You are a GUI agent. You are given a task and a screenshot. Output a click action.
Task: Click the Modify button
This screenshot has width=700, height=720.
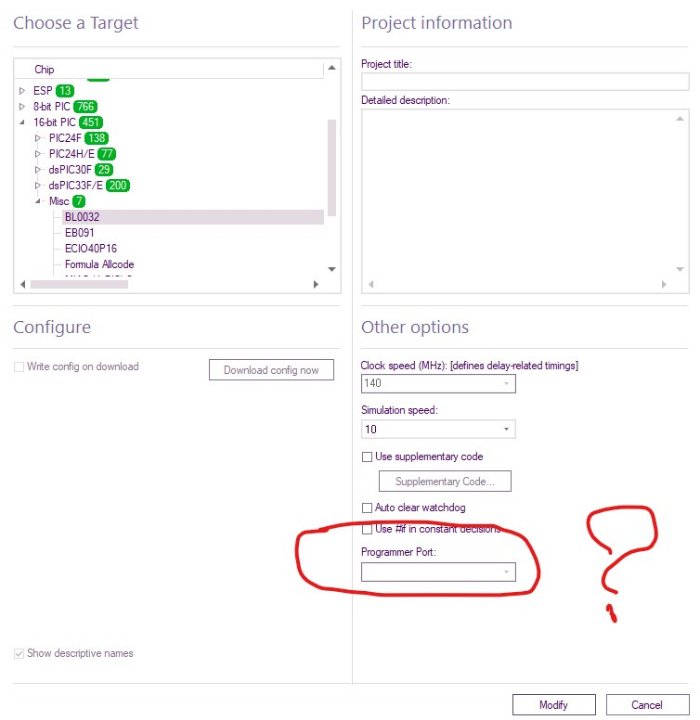[x=553, y=705]
